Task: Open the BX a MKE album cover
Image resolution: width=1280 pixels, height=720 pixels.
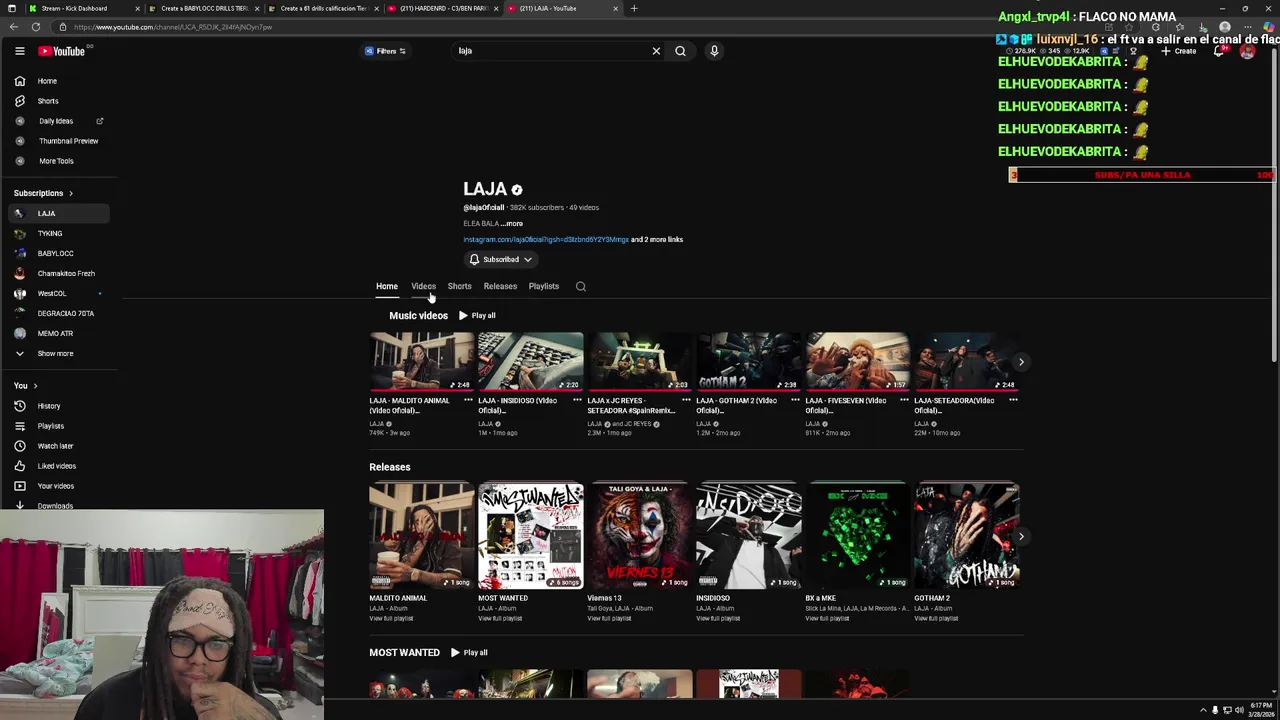Action: (x=857, y=536)
